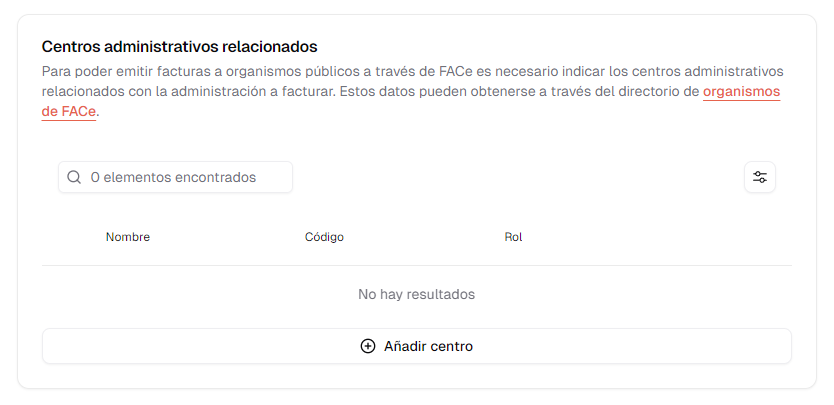Screen dimensions: 834x405
Task: Click the plus circle icon beside Añadir centro
Action: pyautogui.click(x=368, y=346)
